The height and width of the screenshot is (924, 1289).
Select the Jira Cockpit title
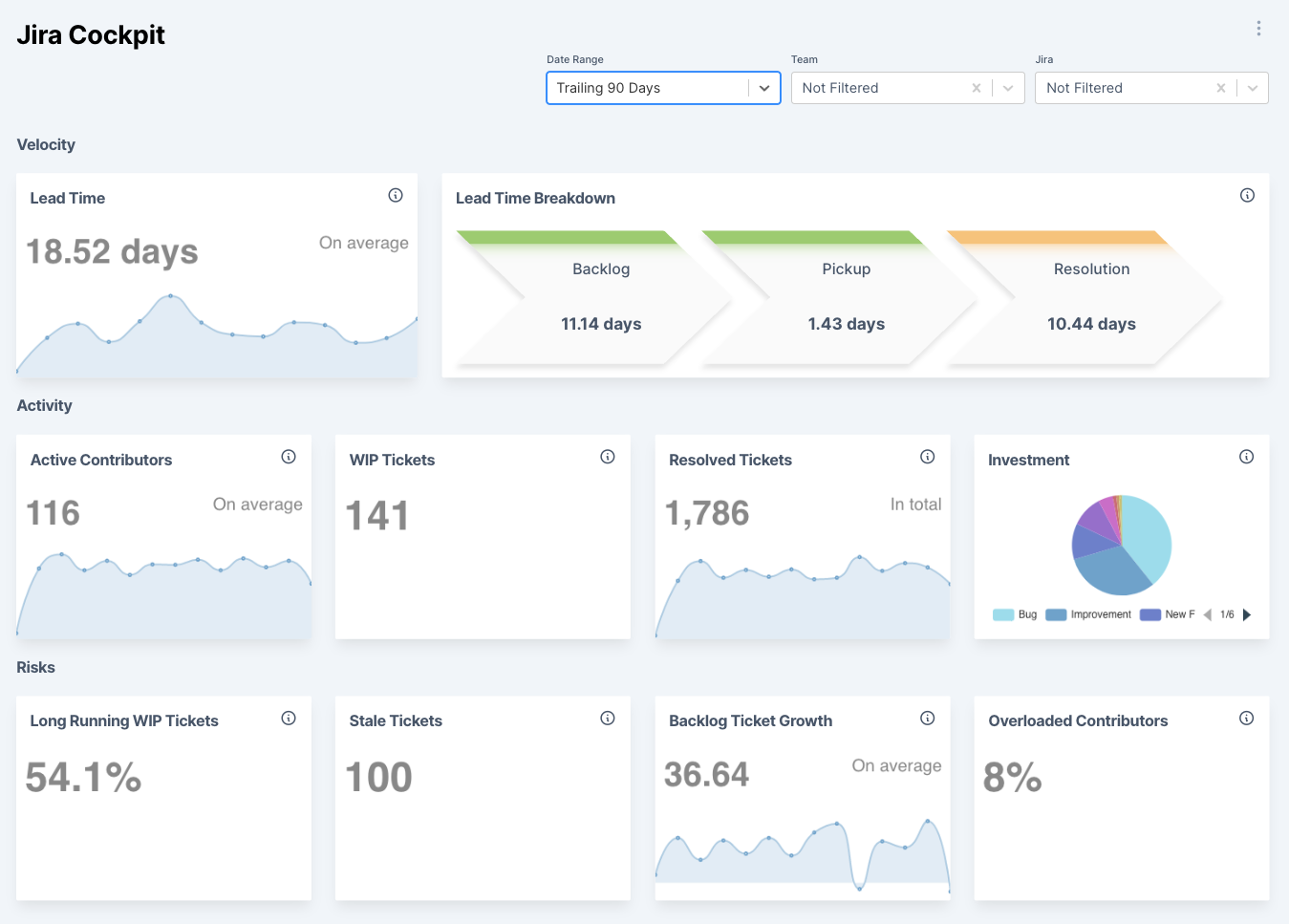pyautogui.click(x=91, y=35)
